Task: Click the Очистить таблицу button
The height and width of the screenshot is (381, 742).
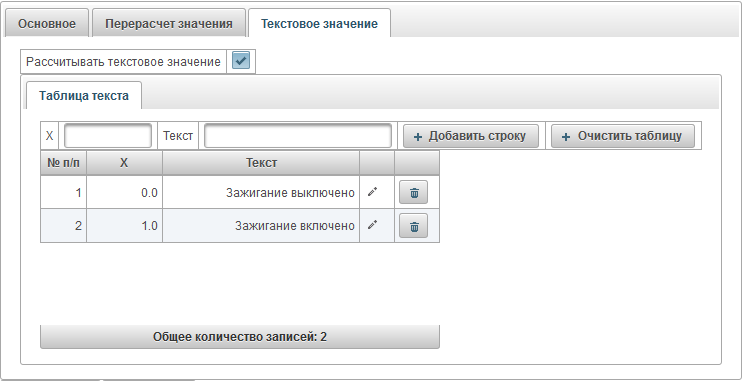Action: (x=623, y=136)
